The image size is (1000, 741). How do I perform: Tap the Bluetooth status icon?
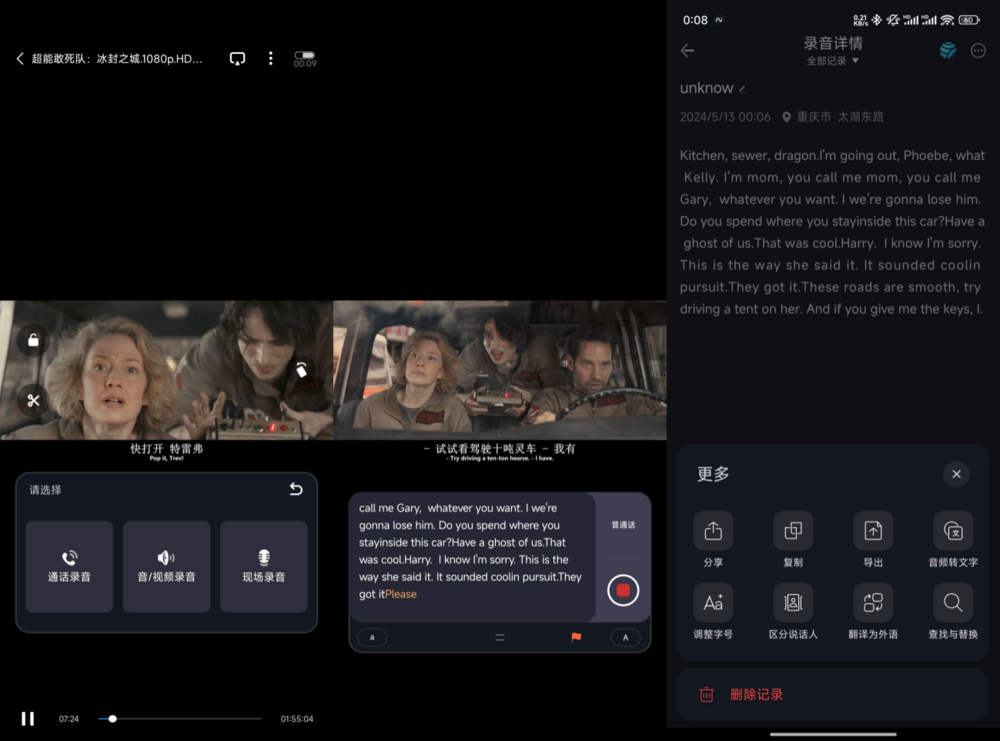click(x=877, y=20)
